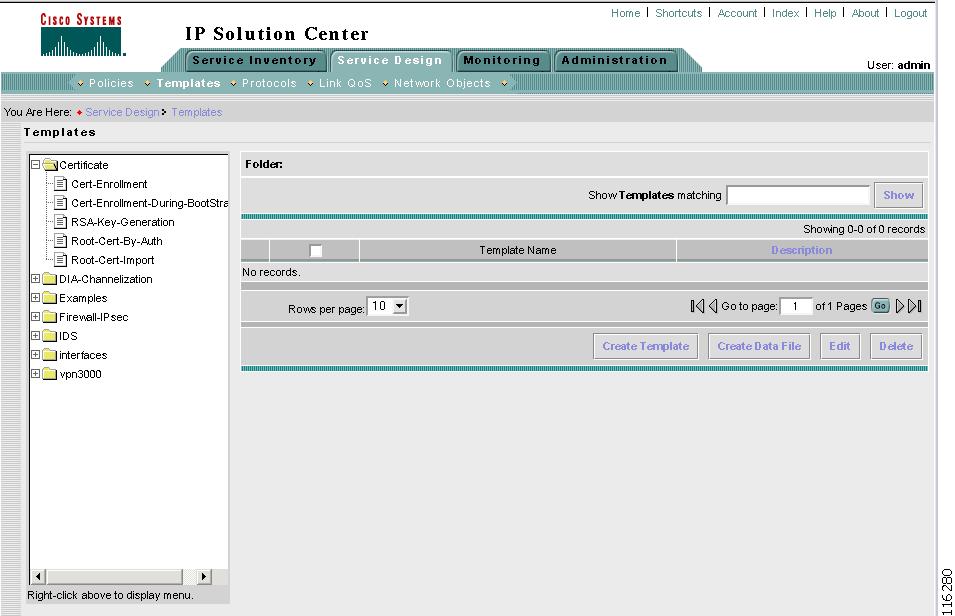Click the Certificate folder icon
The width and height of the screenshot is (955, 616).
pos(50,165)
